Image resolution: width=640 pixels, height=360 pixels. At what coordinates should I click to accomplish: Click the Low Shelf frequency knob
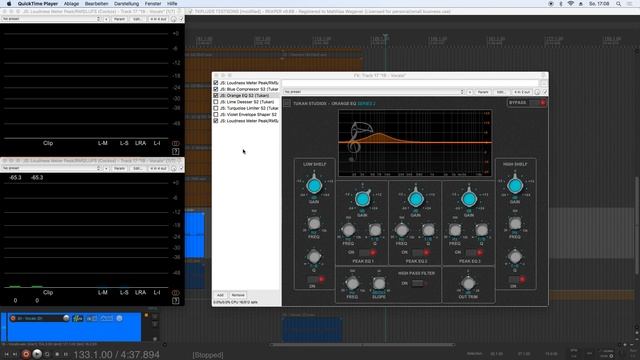(x=314, y=223)
